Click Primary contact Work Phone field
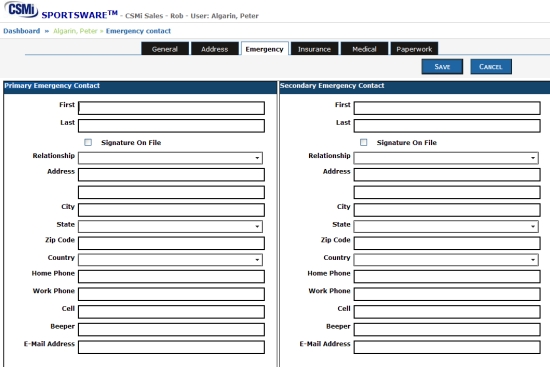550x367 pixels. (x=171, y=294)
